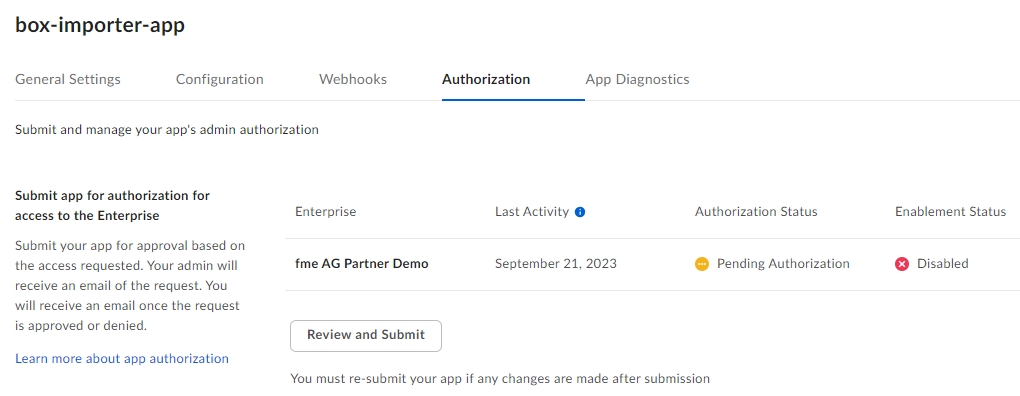This screenshot has height=396, width=1020.
Task: Click the September 21, 2023 date cell
Action: [x=556, y=264]
